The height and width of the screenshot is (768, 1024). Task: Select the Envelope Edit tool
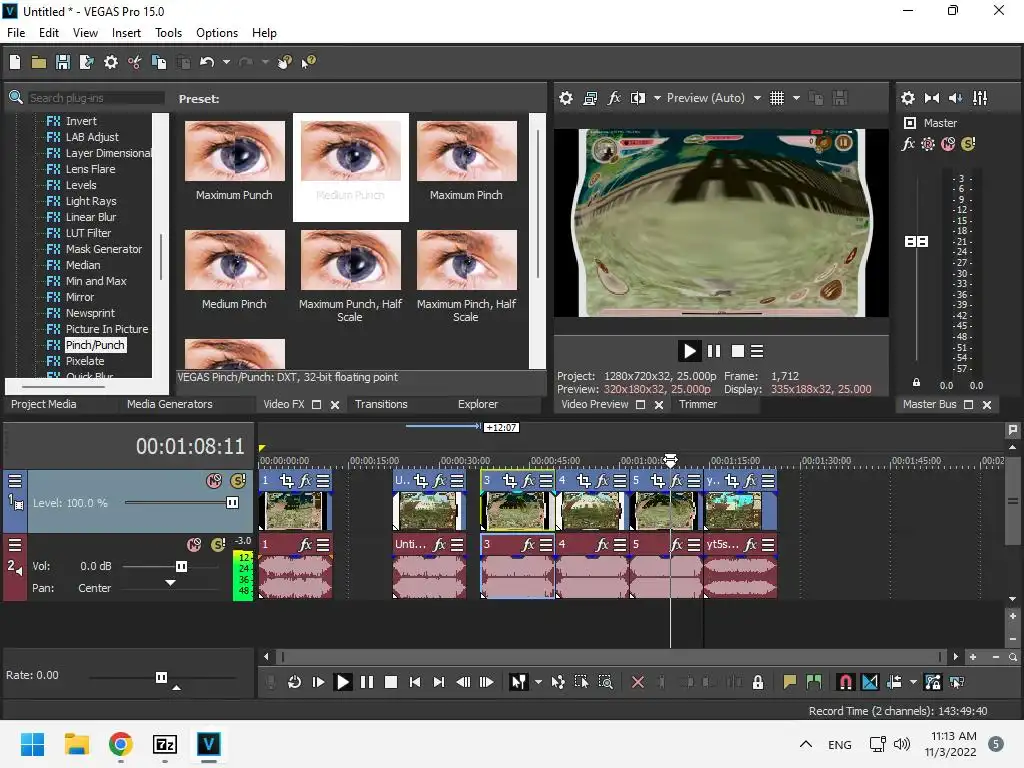click(x=558, y=682)
